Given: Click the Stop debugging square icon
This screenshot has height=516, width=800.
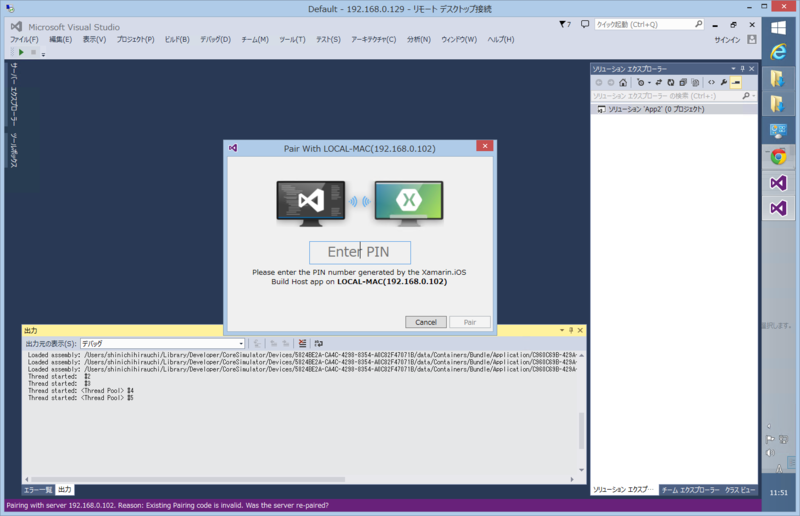Looking at the screenshot, I should point(33,52).
